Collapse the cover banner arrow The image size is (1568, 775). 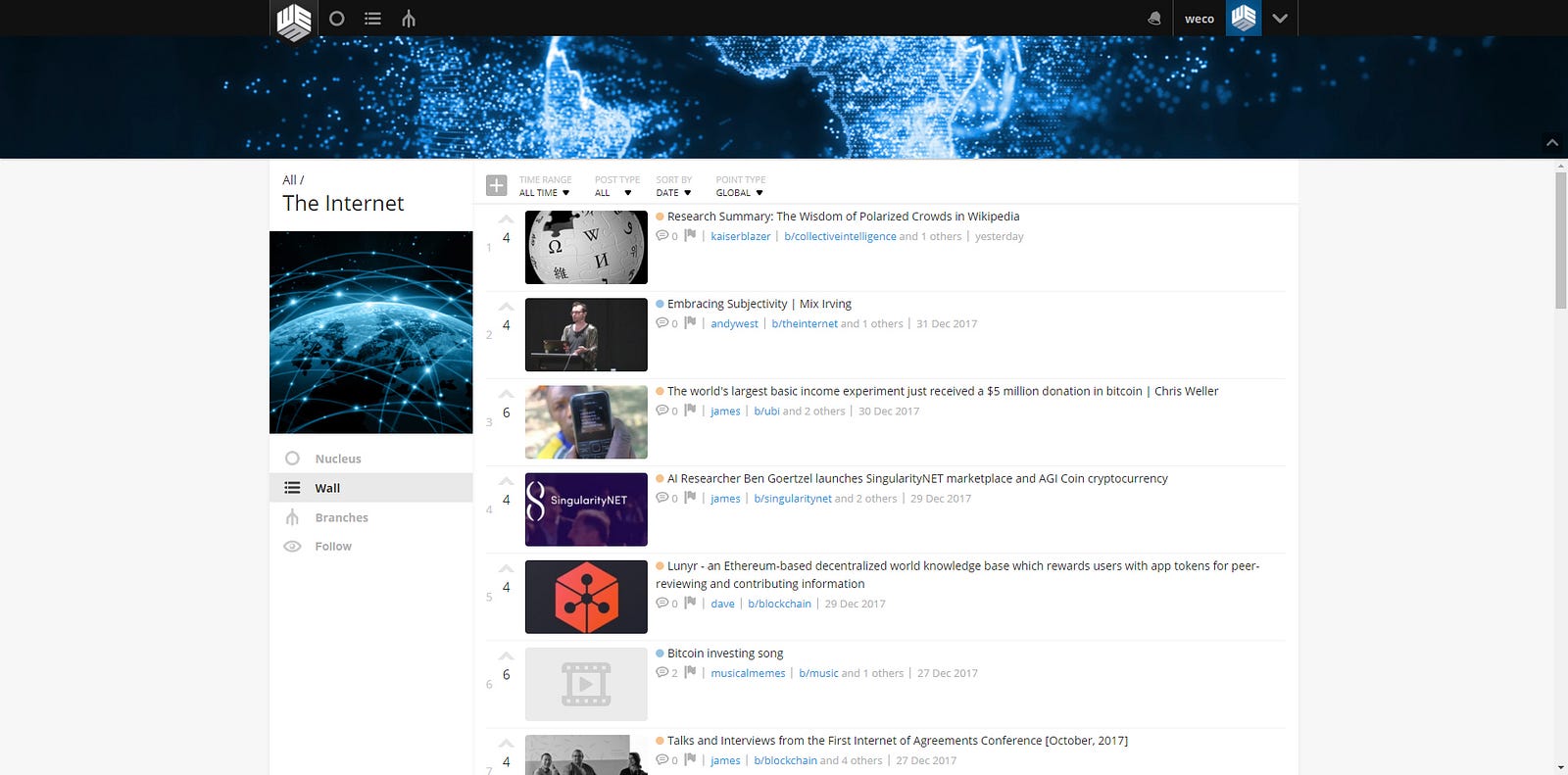[x=1552, y=143]
